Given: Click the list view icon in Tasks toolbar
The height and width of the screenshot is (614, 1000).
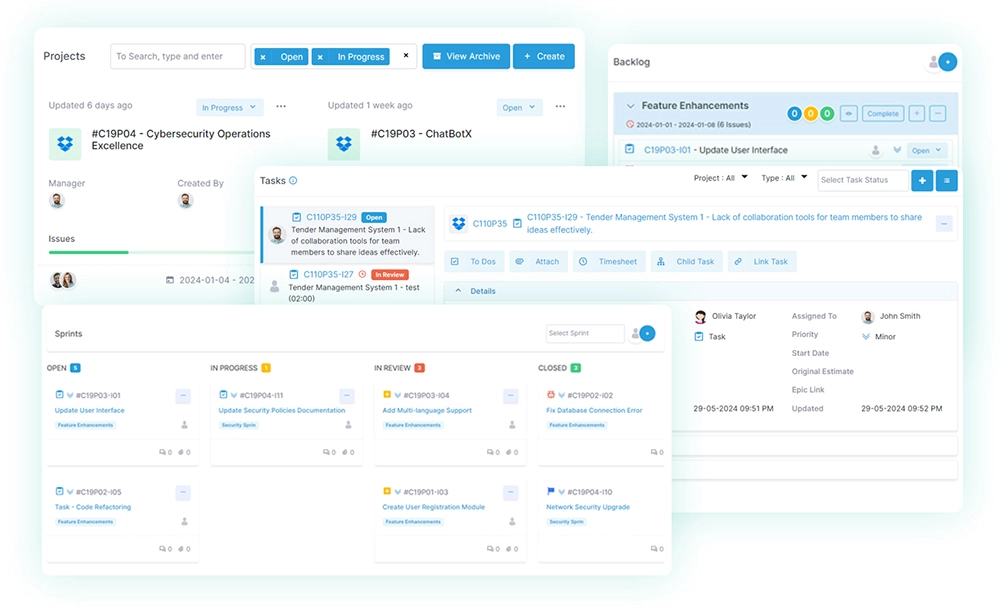Looking at the screenshot, I should coord(946,180).
